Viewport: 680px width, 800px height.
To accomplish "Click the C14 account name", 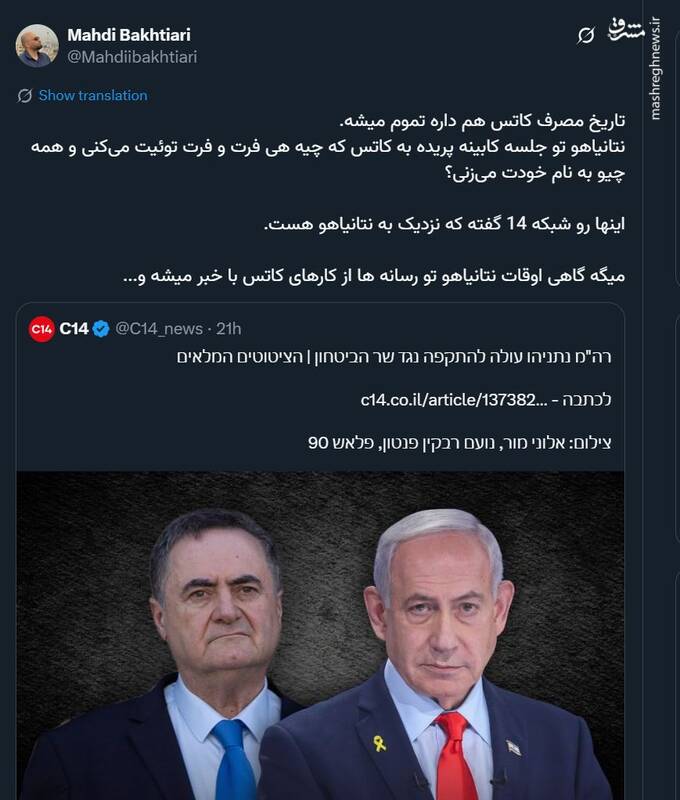I will click(74, 329).
